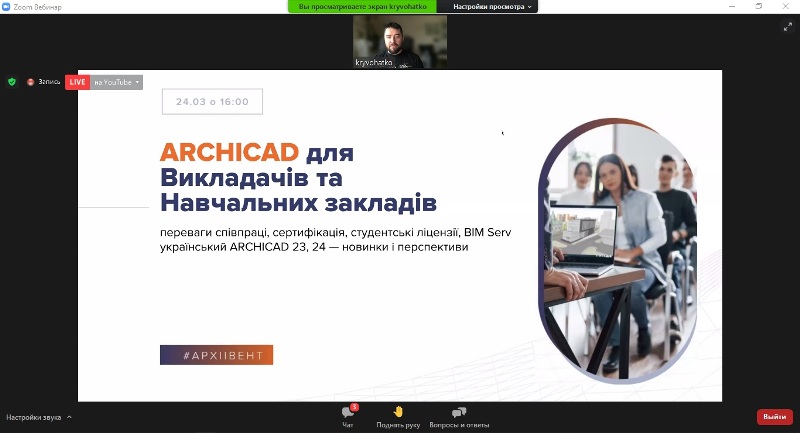Click the Навчальних закладів heading line

coord(298,202)
